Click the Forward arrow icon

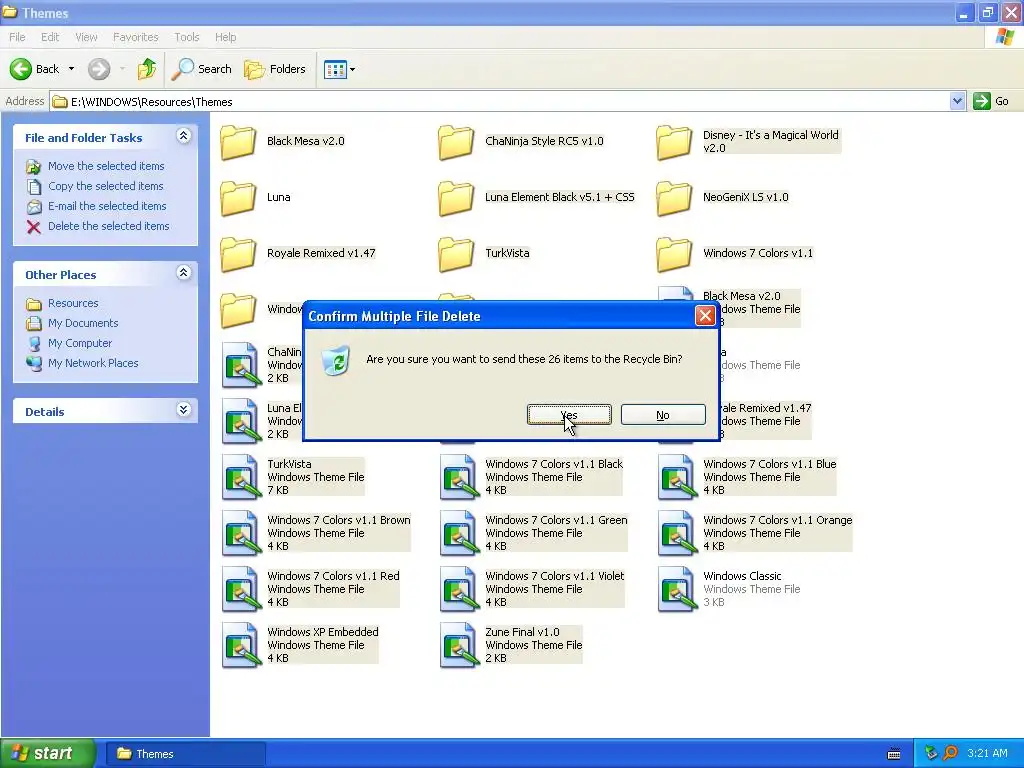tap(99, 69)
